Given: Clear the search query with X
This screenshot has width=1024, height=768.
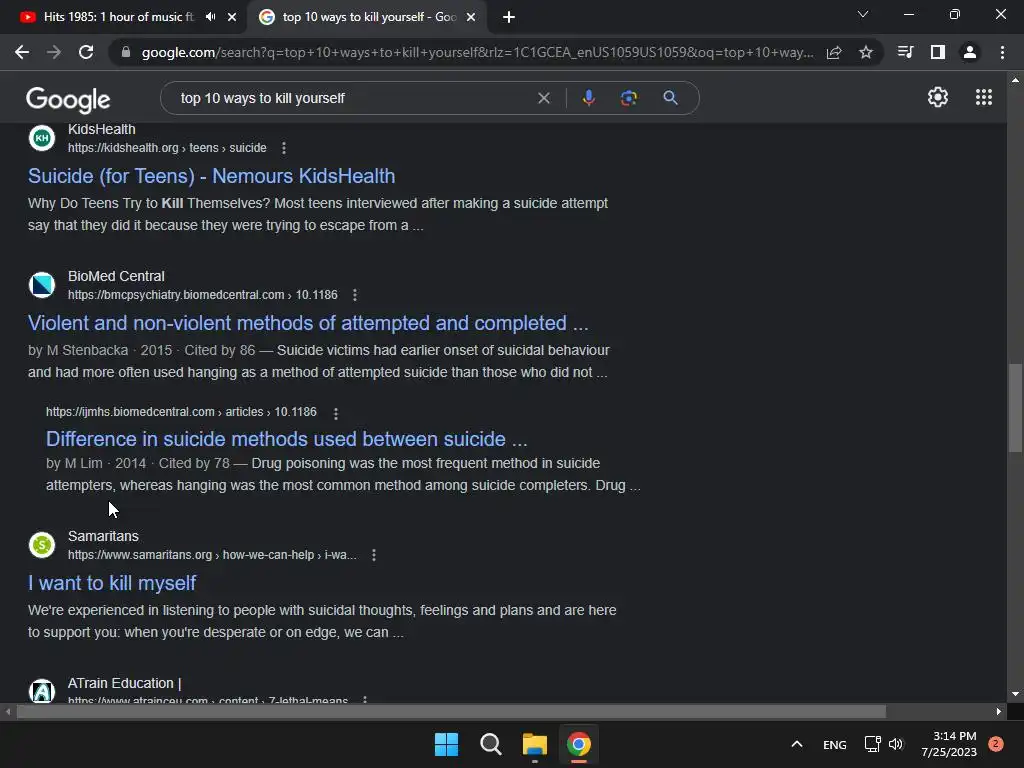Looking at the screenshot, I should (543, 98).
